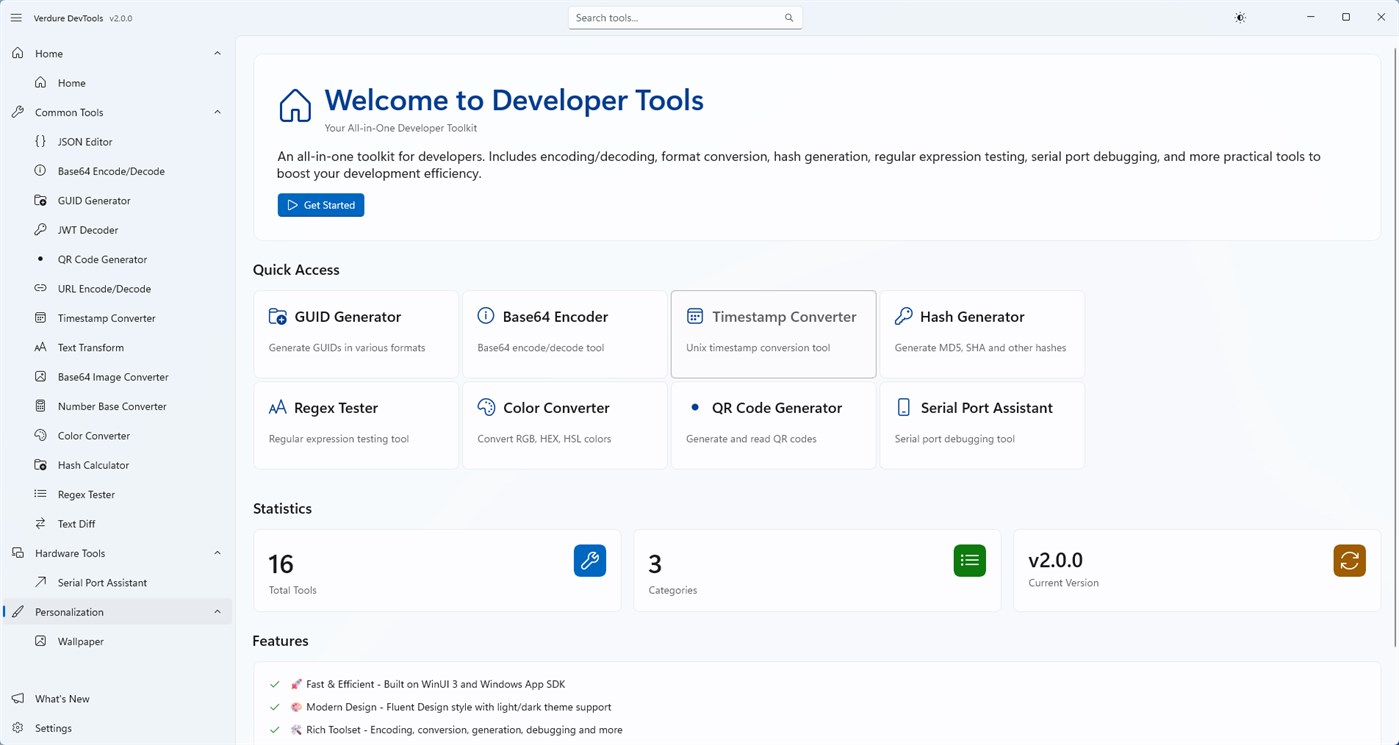The image size is (1399, 745).
Task: Click the green Categories statistics icon
Action: tap(969, 560)
